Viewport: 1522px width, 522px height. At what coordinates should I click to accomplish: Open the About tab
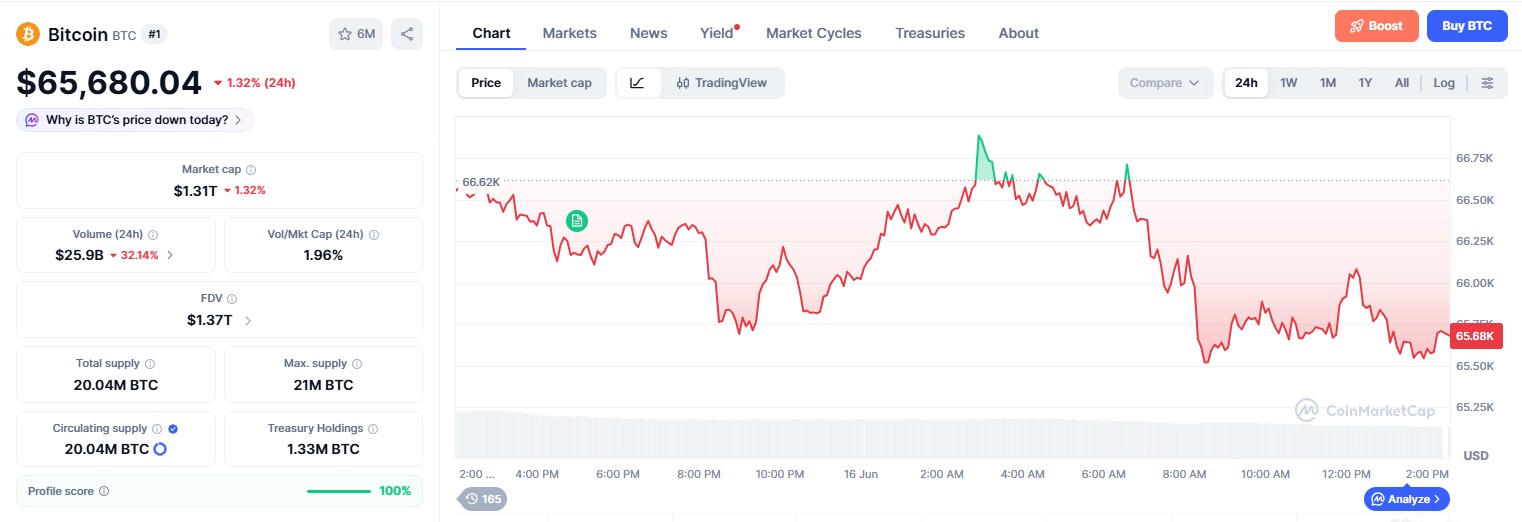[1019, 33]
